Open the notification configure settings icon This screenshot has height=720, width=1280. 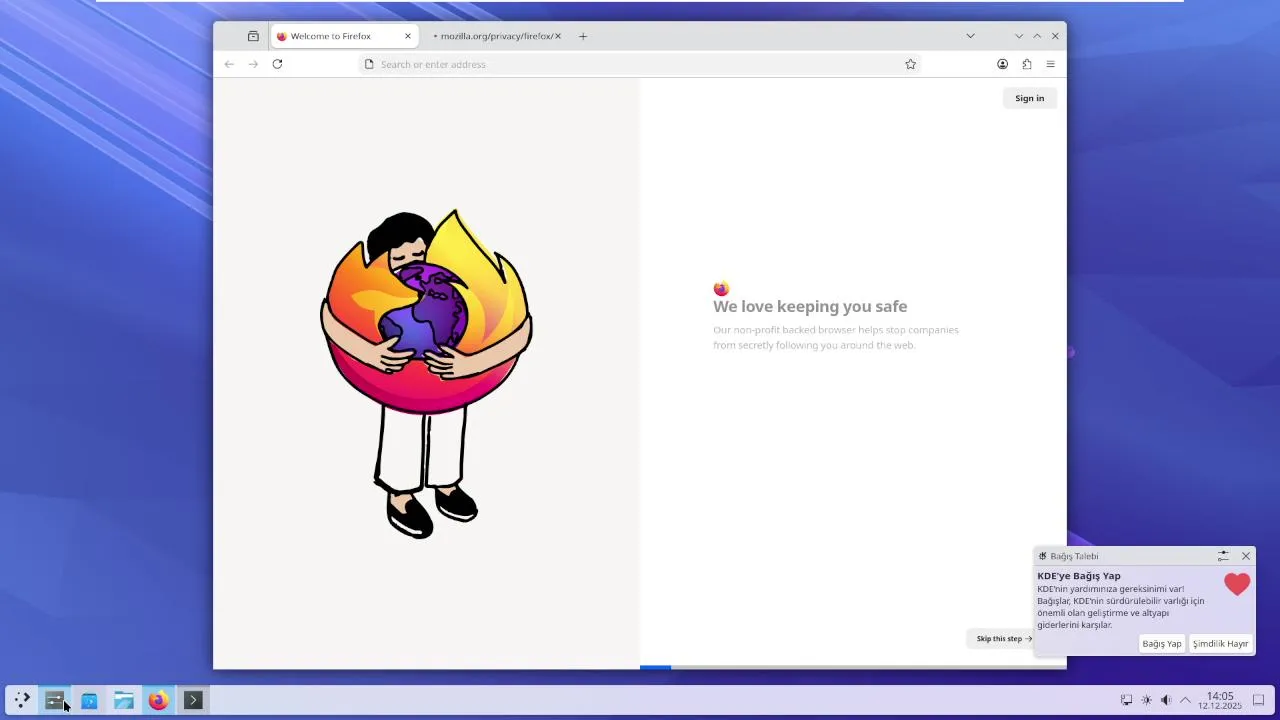(1223, 556)
